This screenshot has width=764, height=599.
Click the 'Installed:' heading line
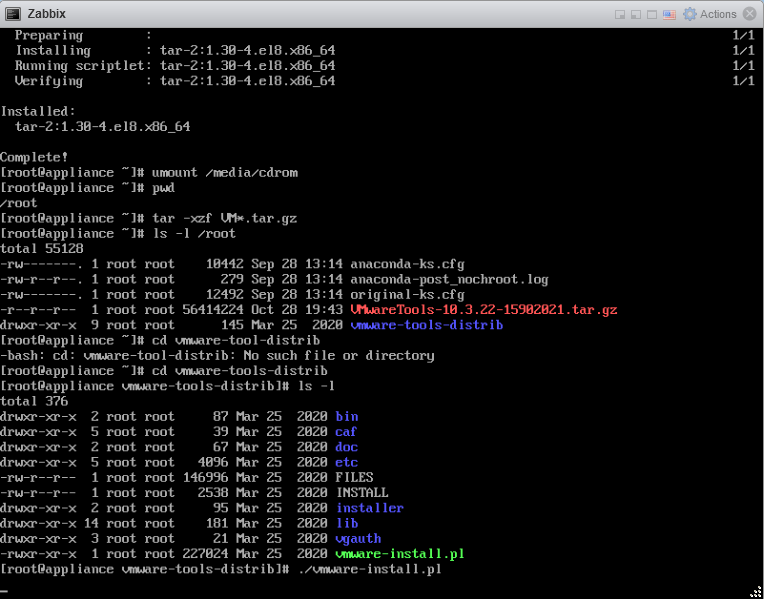click(x=38, y=112)
